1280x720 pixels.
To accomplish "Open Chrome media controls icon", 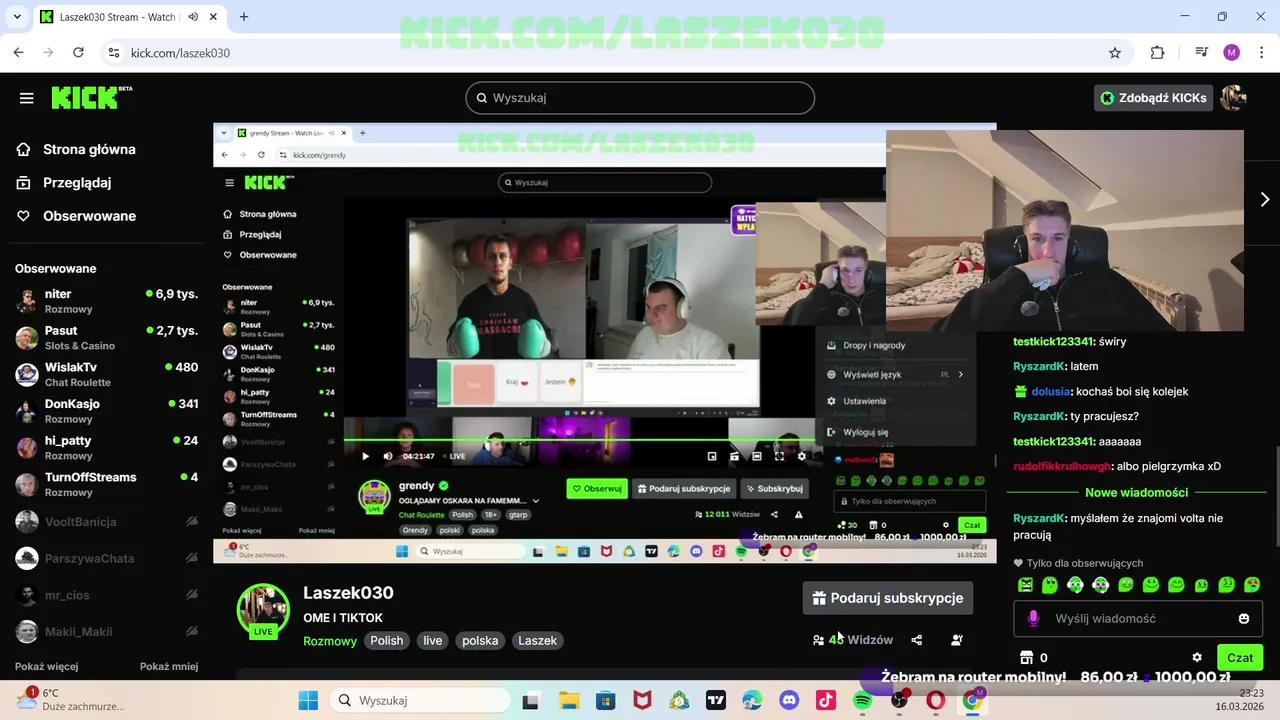I will coord(1202,52).
